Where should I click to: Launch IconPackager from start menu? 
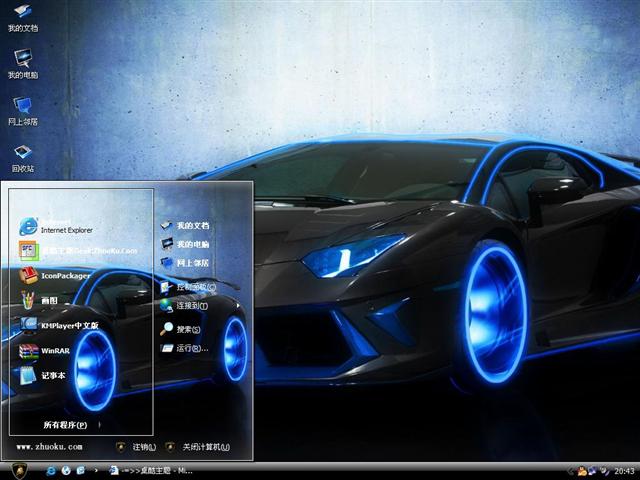tap(55, 276)
